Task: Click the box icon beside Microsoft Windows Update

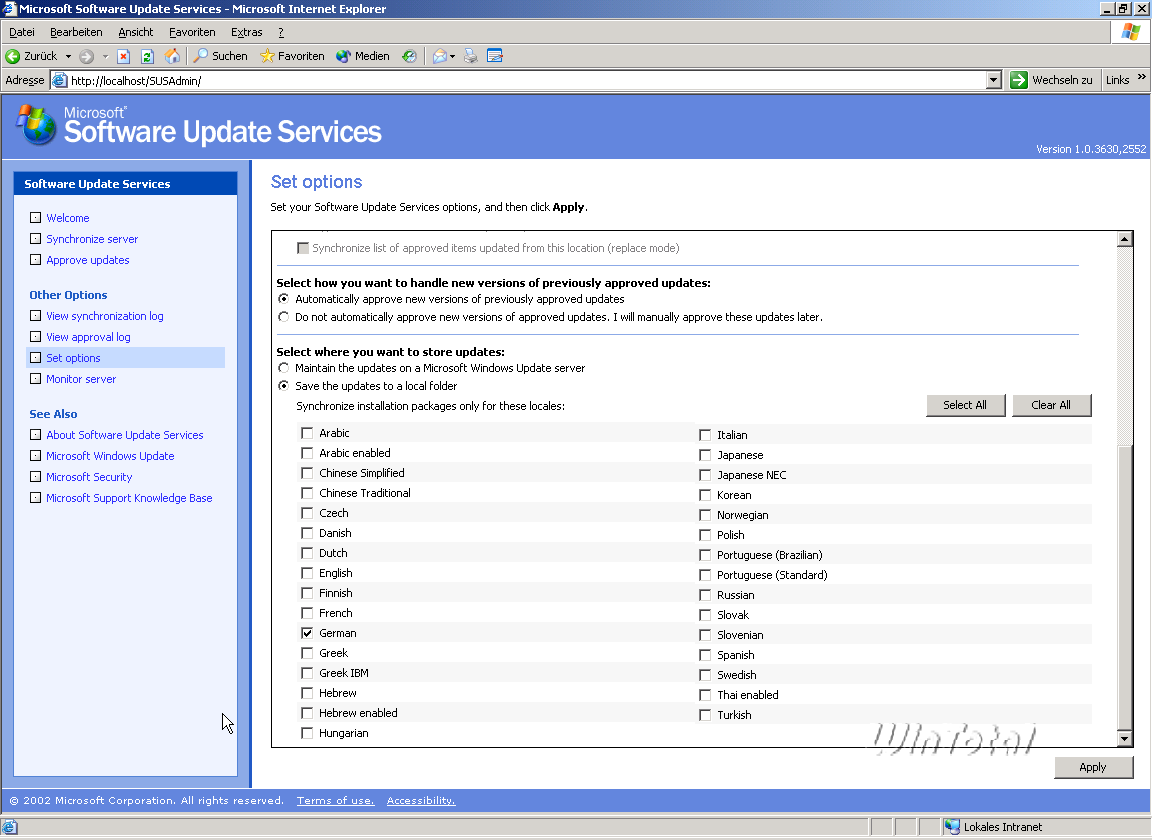Action: tap(35, 456)
